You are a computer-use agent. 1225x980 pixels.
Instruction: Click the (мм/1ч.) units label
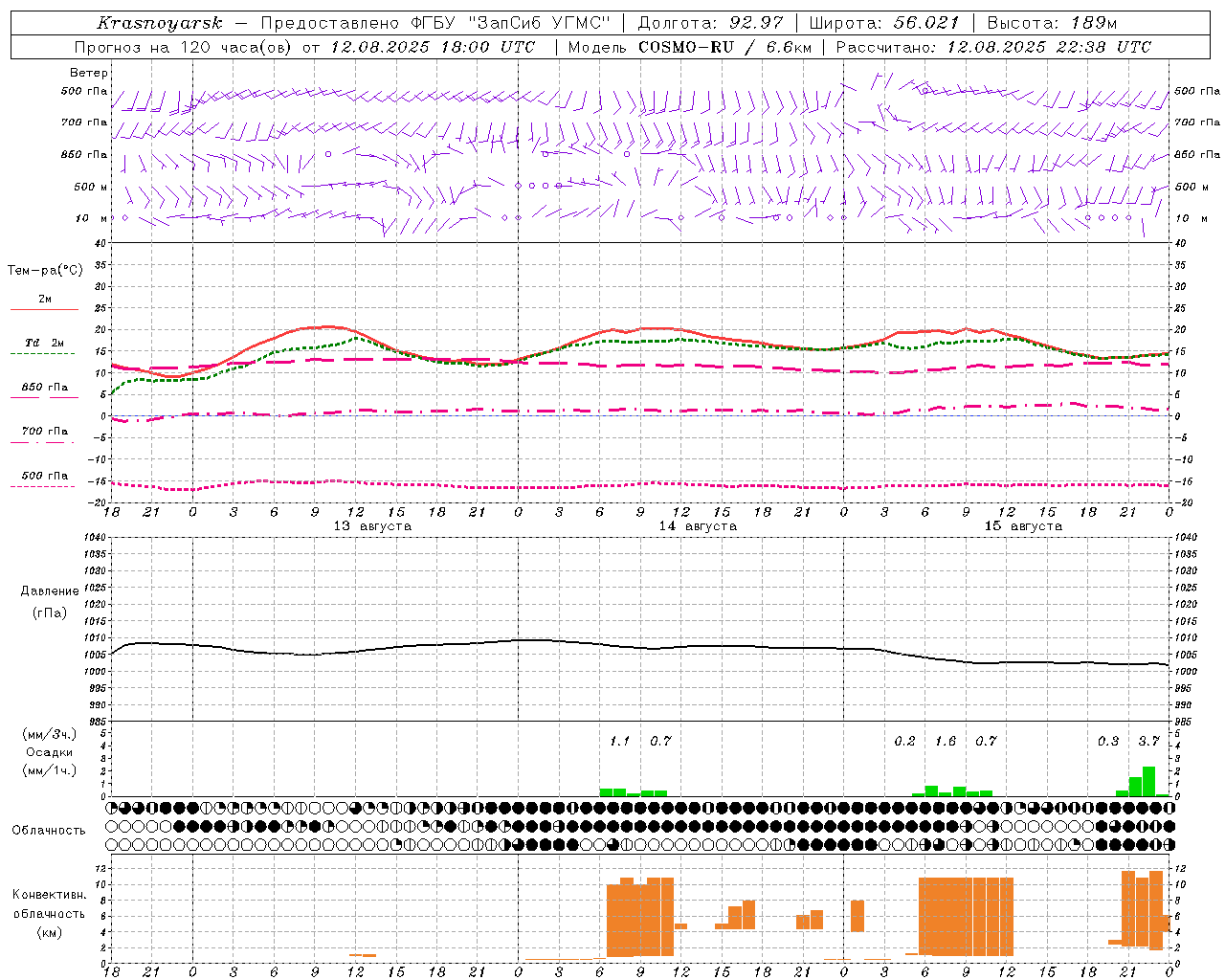[49, 770]
